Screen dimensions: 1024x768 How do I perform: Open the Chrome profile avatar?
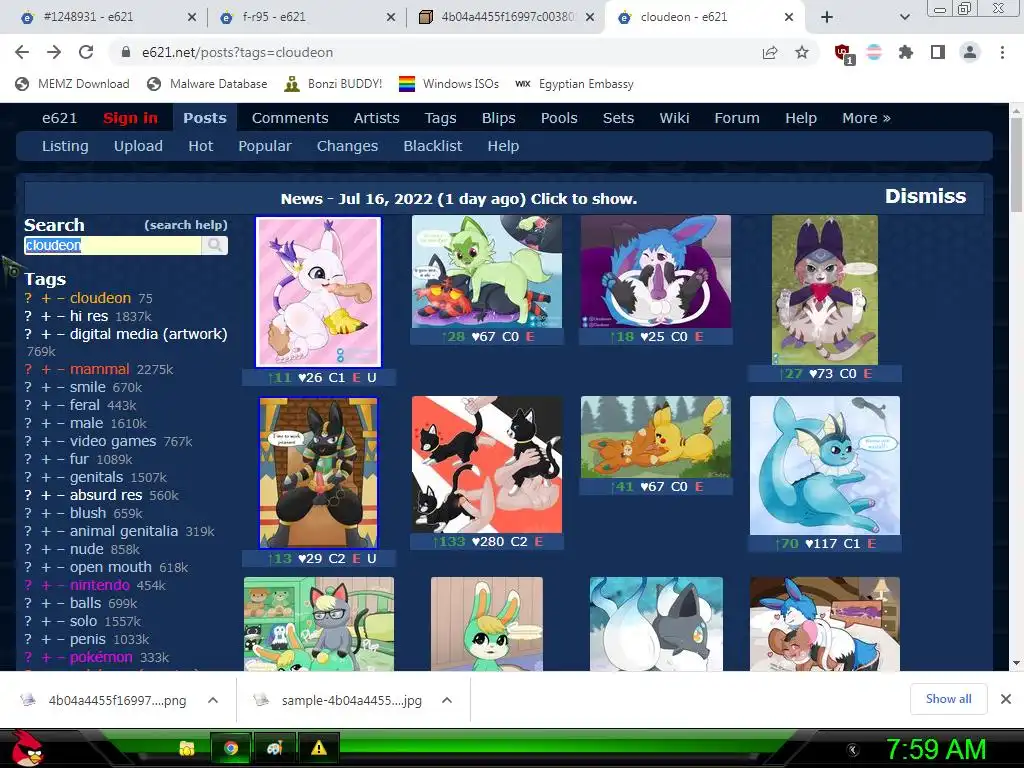click(970, 52)
